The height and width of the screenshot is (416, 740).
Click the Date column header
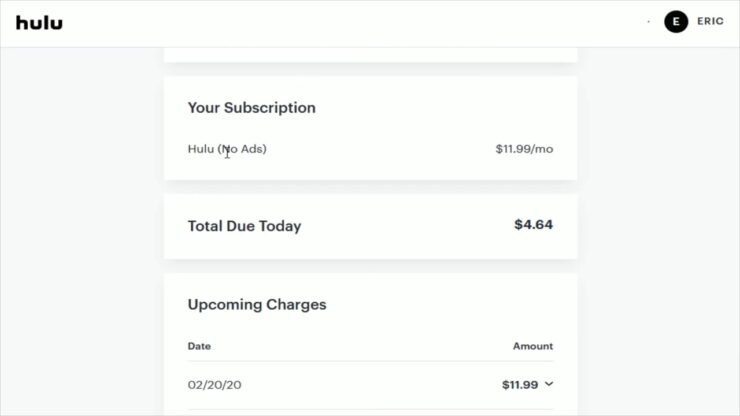pos(199,346)
